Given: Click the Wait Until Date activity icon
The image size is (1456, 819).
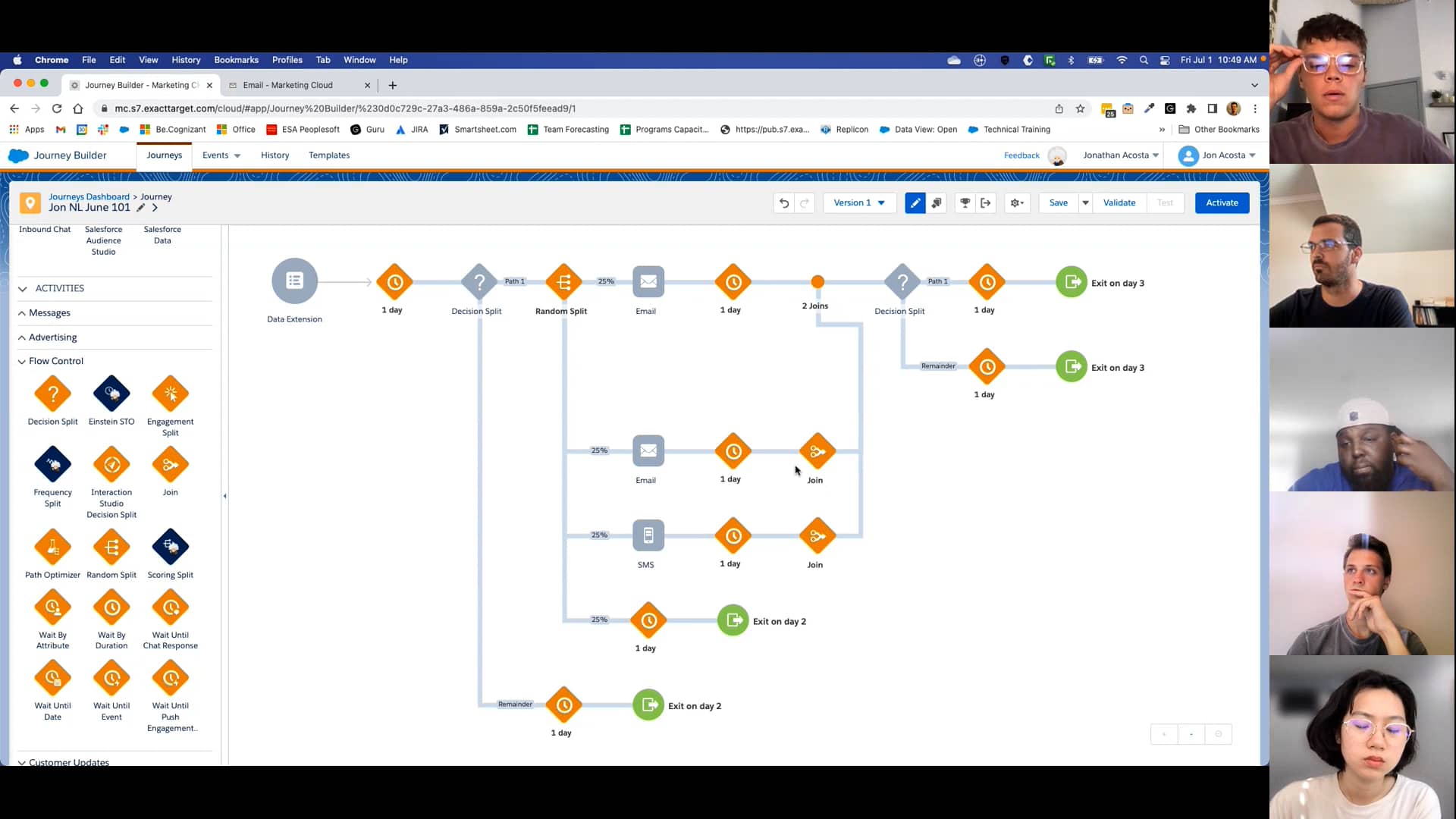Looking at the screenshot, I should pyautogui.click(x=52, y=677).
